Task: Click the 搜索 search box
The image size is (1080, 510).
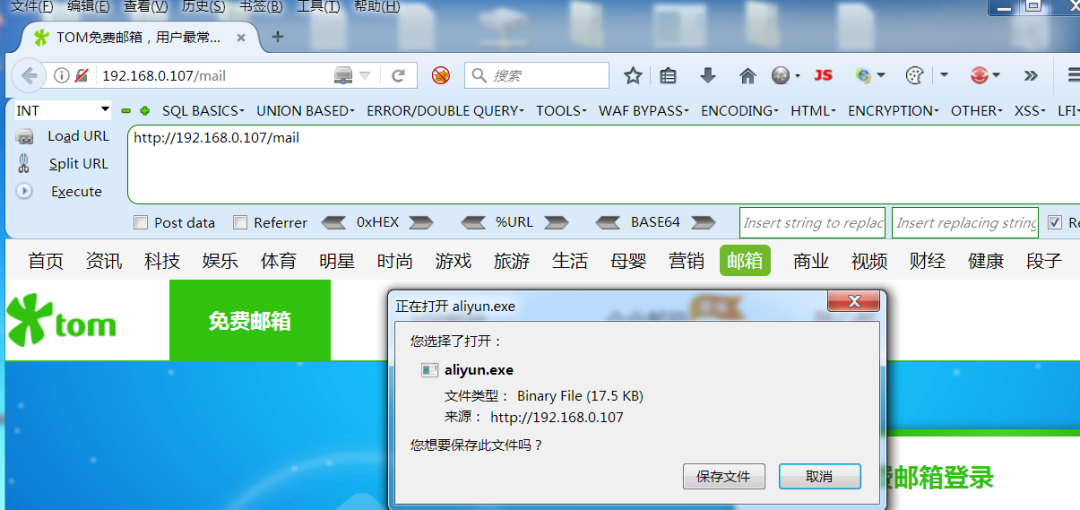Action: [x=537, y=76]
